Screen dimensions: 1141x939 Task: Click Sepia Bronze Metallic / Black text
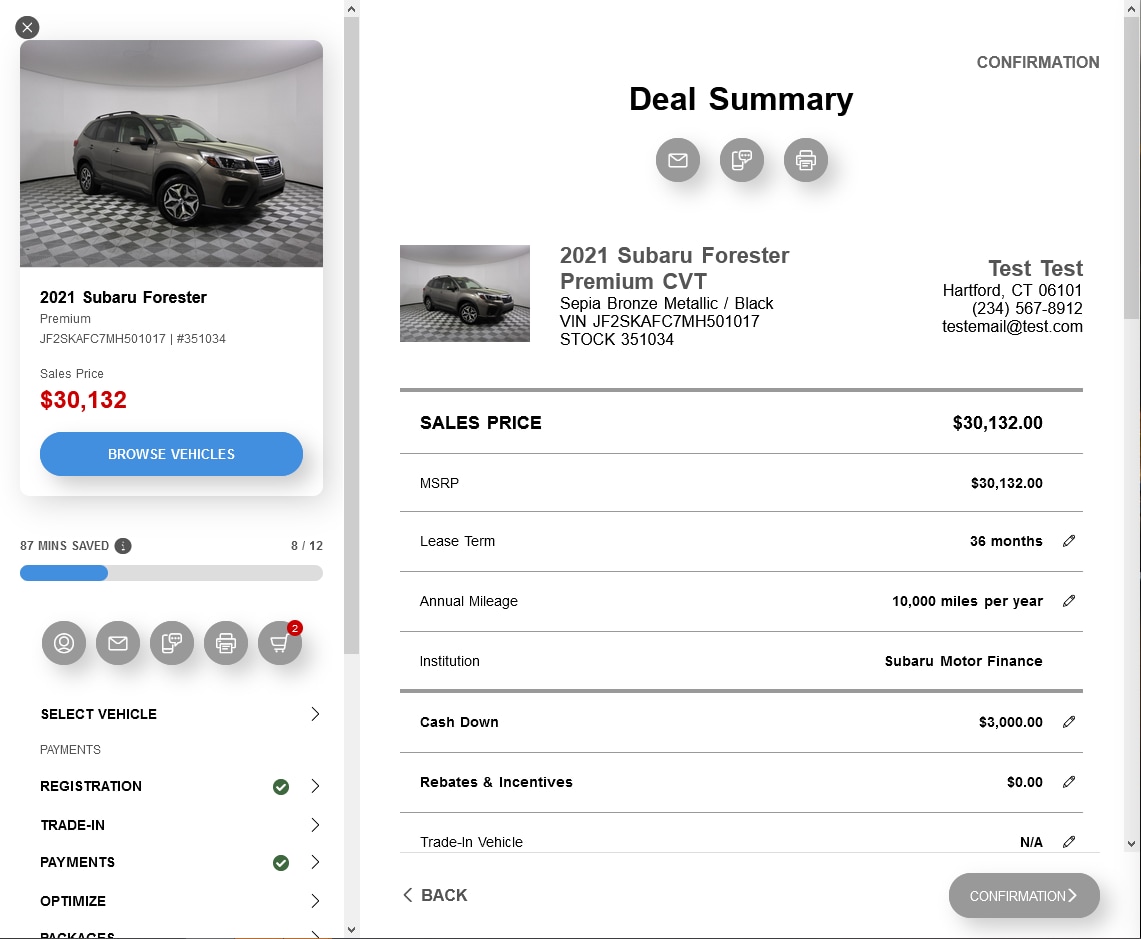[666, 304]
